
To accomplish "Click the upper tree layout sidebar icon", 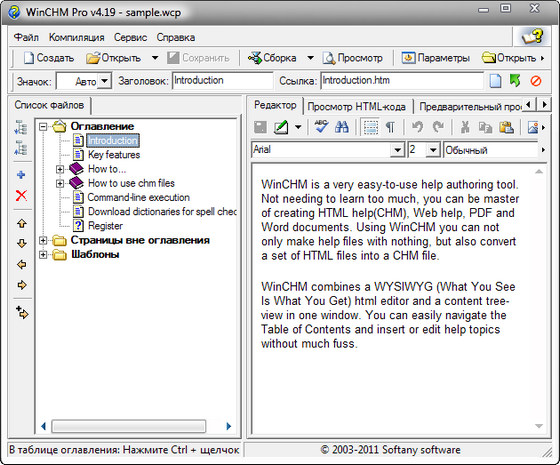I will pyautogui.click(x=21, y=128).
